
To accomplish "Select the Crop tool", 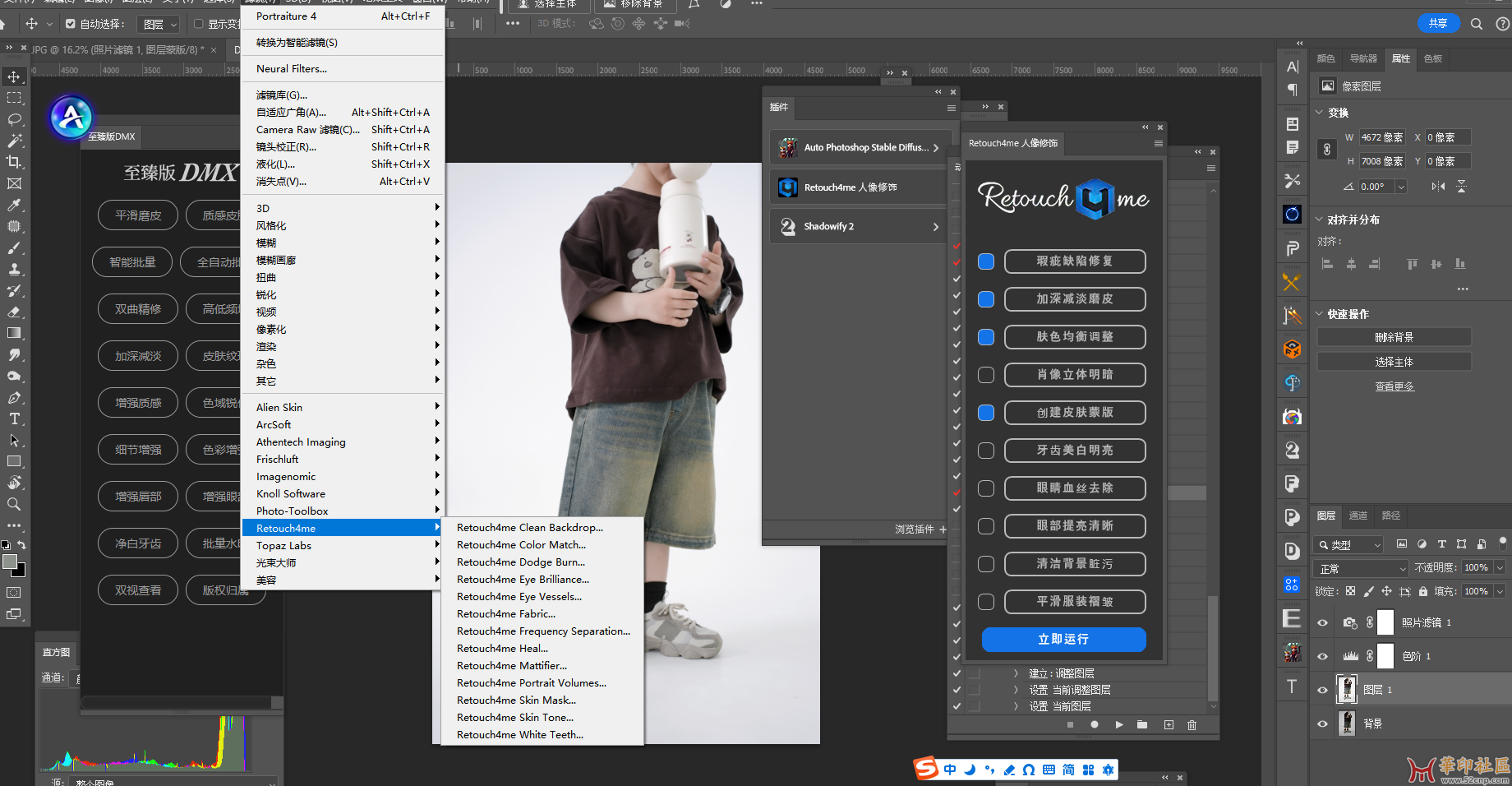I will pyautogui.click(x=14, y=162).
